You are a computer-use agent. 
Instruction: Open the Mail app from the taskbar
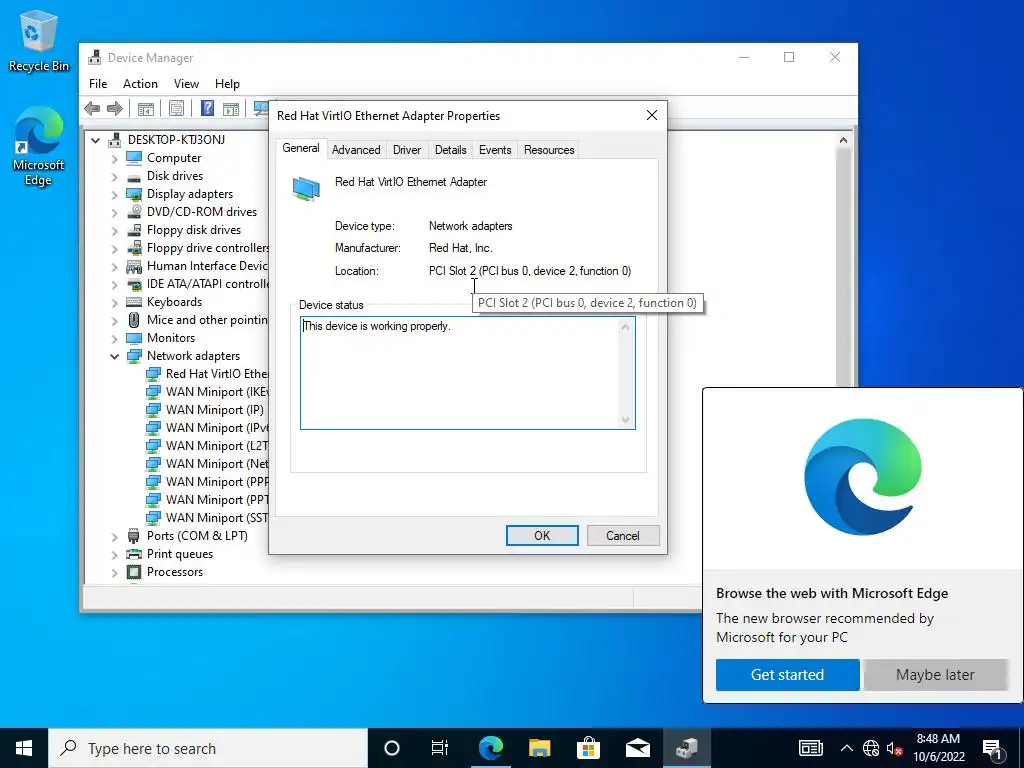pos(637,748)
